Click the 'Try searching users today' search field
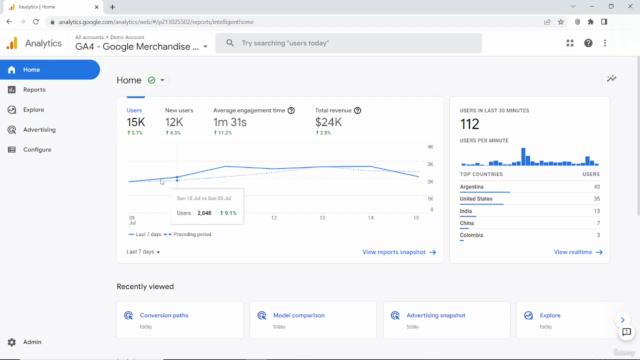This screenshot has width=640, height=360. coord(349,43)
